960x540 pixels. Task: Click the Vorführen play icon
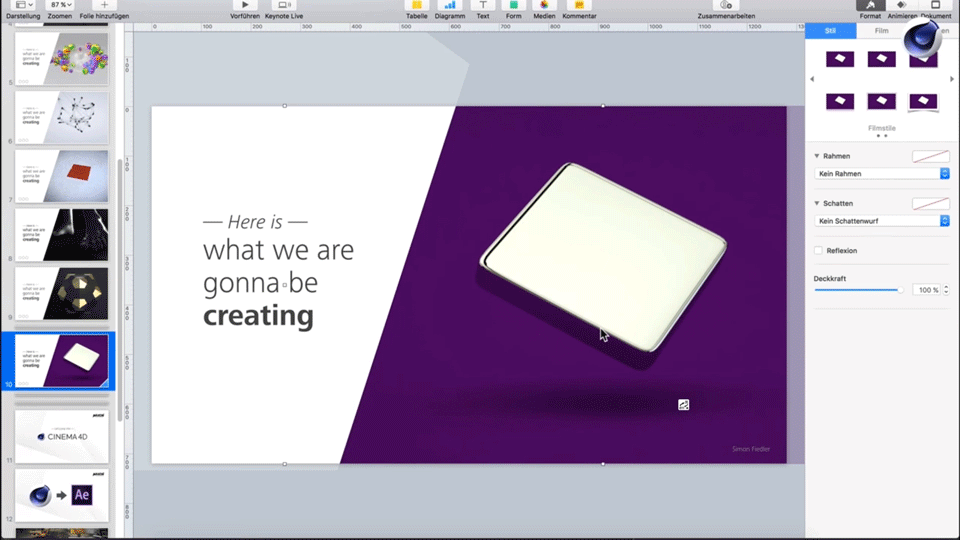(245, 5)
